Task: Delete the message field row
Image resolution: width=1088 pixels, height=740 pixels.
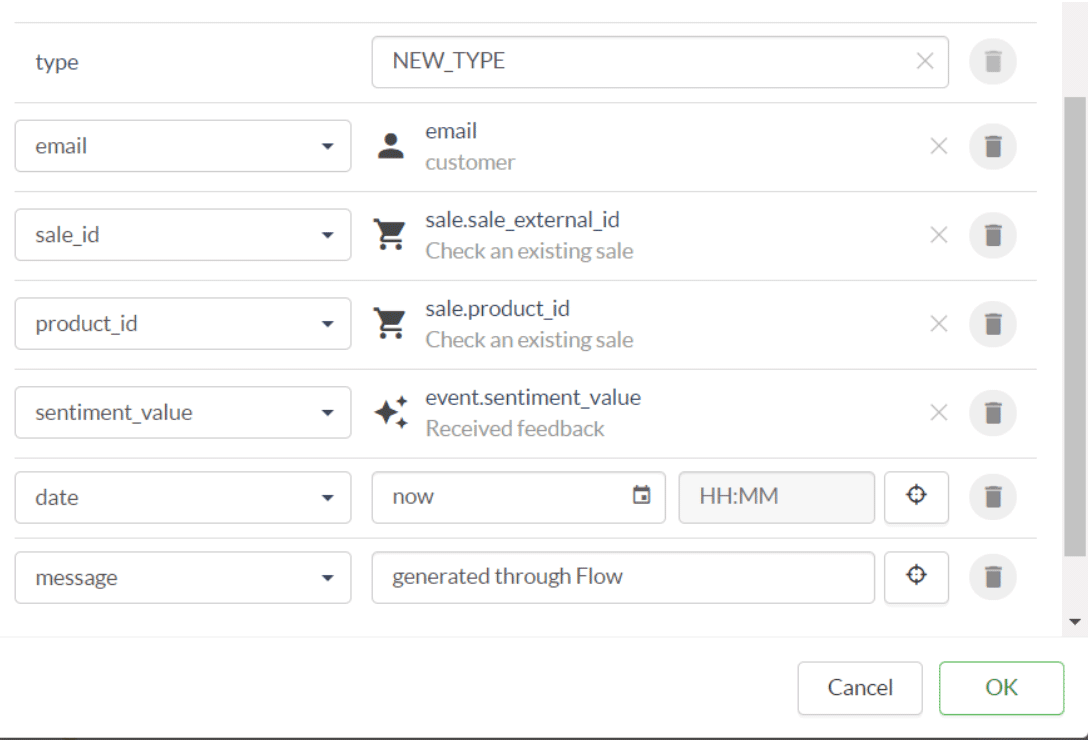Action: click(x=992, y=577)
